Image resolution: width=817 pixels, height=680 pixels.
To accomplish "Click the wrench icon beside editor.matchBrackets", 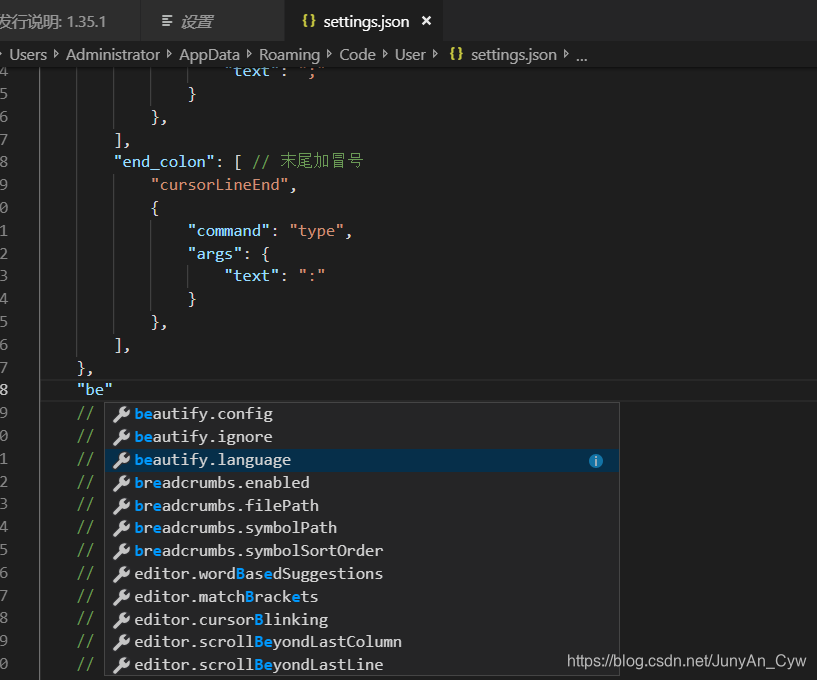I will coord(122,596).
